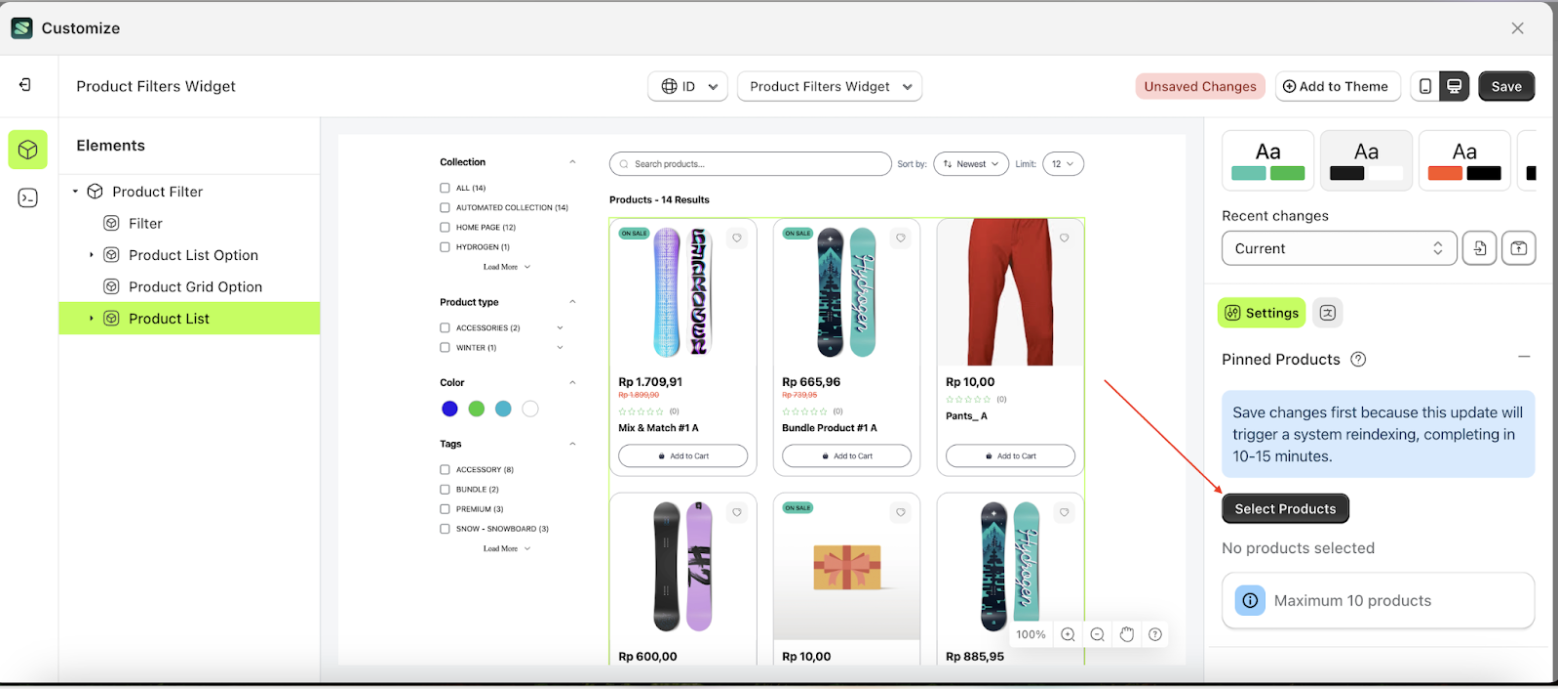Check the HYDROGEN collection checkbox
This screenshot has height=694, width=1562.
point(445,247)
